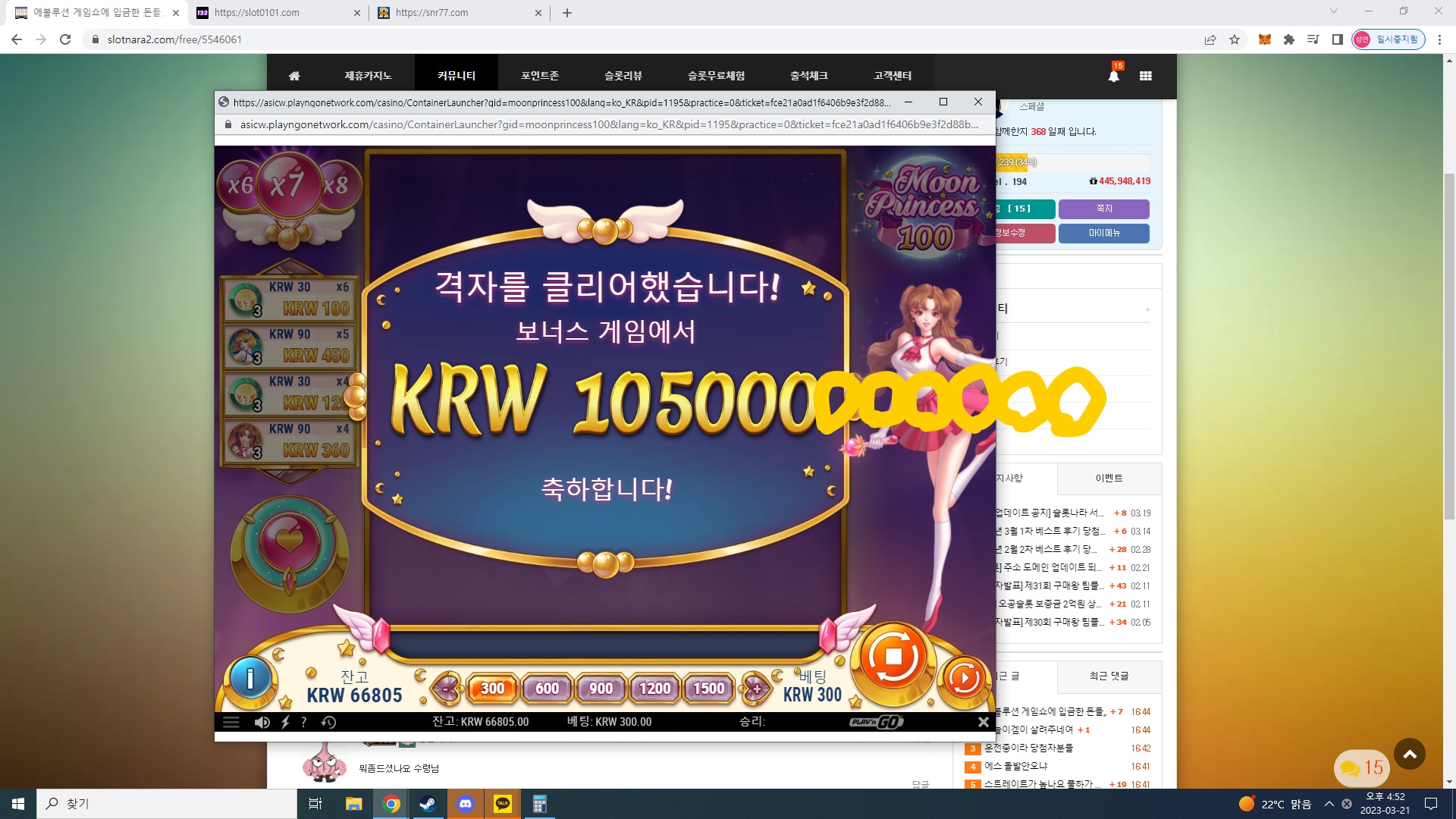The width and height of the screenshot is (1456, 819).
Task: Open the 제휴카지노 menu
Action: (x=368, y=76)
